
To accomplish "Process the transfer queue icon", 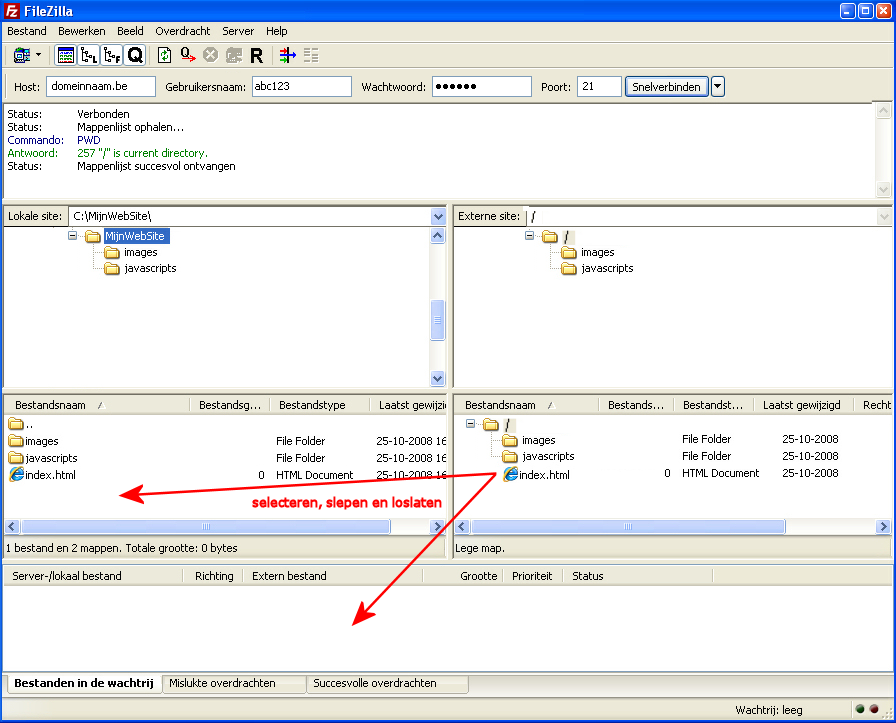I will tap(187, 55).
